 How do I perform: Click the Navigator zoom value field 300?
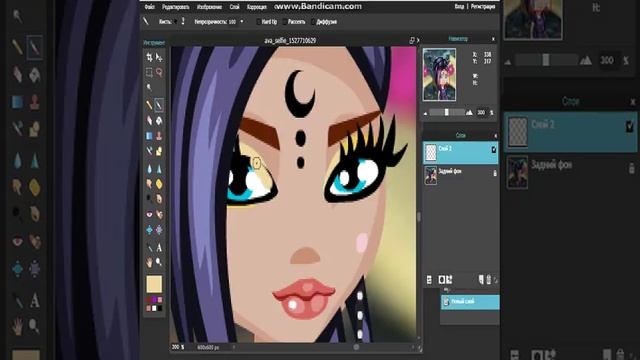(481, 112)
